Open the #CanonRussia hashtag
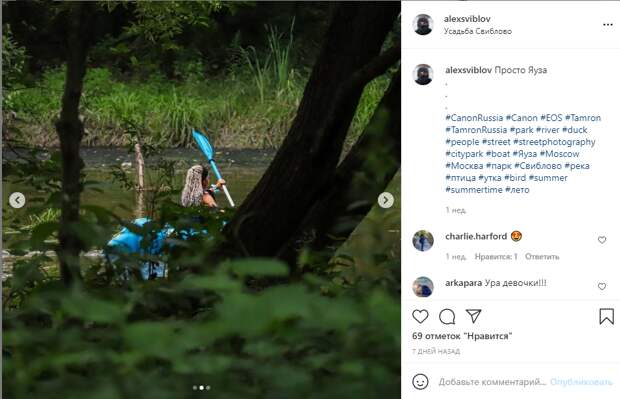The height and width of the screenshot is (399, 620). click(474, 118)
